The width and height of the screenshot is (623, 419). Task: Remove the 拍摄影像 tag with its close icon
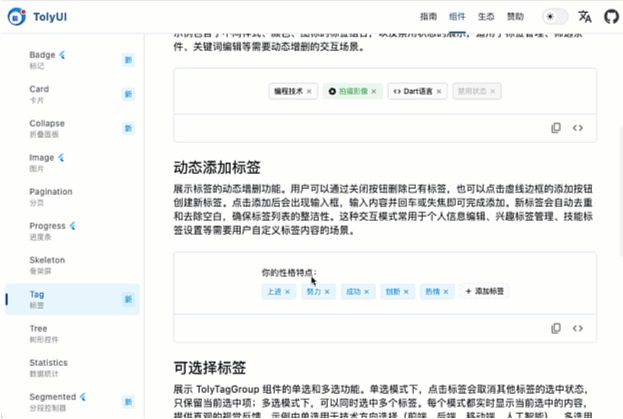374,91
